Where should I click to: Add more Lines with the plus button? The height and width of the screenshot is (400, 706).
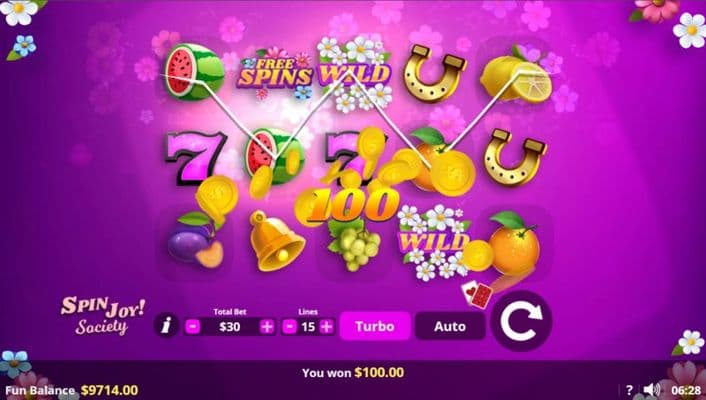(x=327, y=327)
